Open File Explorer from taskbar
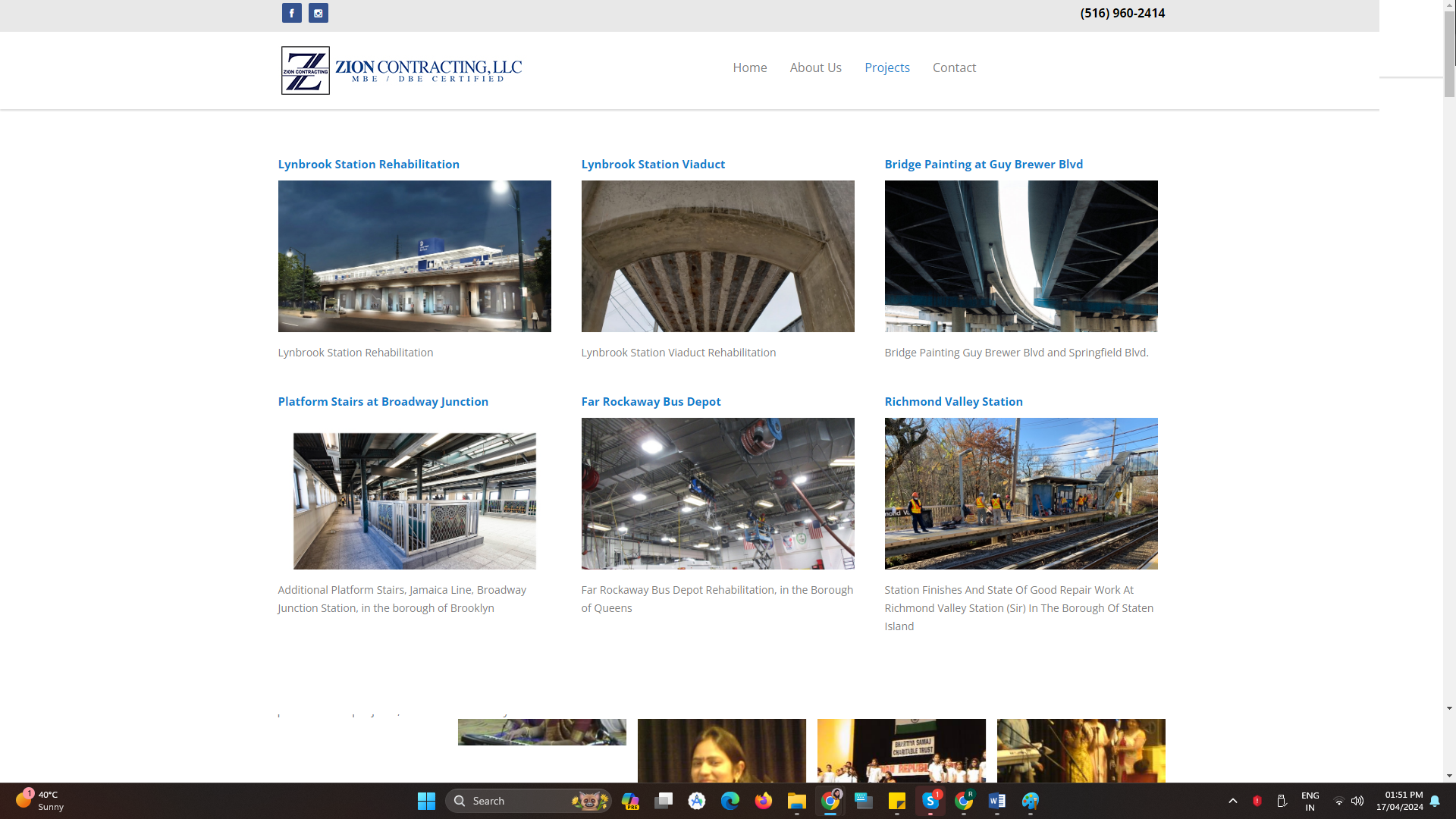The height and width of the screenshot is (819, 1456). pos(796,801)
